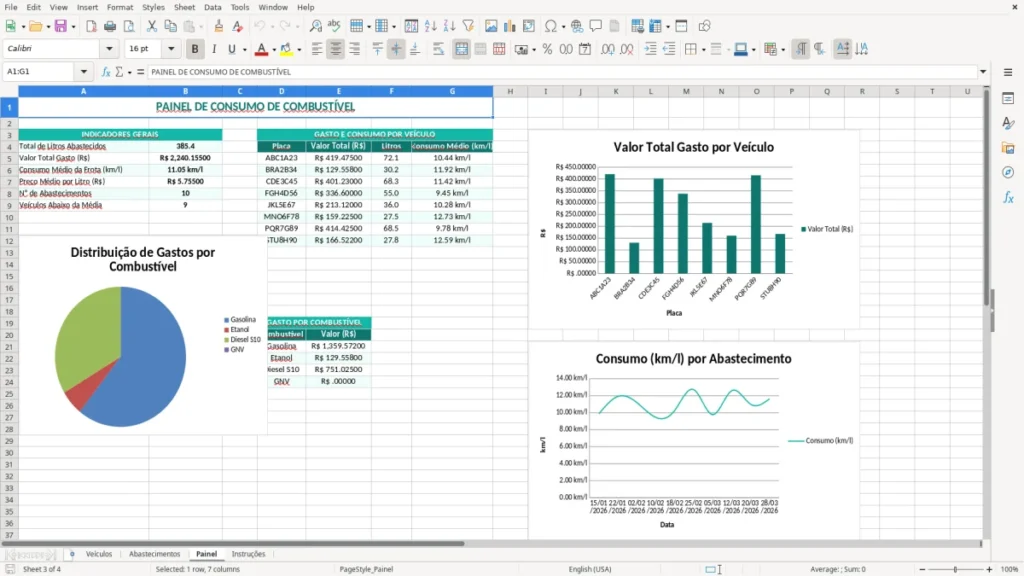Image resolution: width=1024 pixels, height=576 pixels.
Task: Click the Function Wizard fx button
Action: [x=106, y=72]
